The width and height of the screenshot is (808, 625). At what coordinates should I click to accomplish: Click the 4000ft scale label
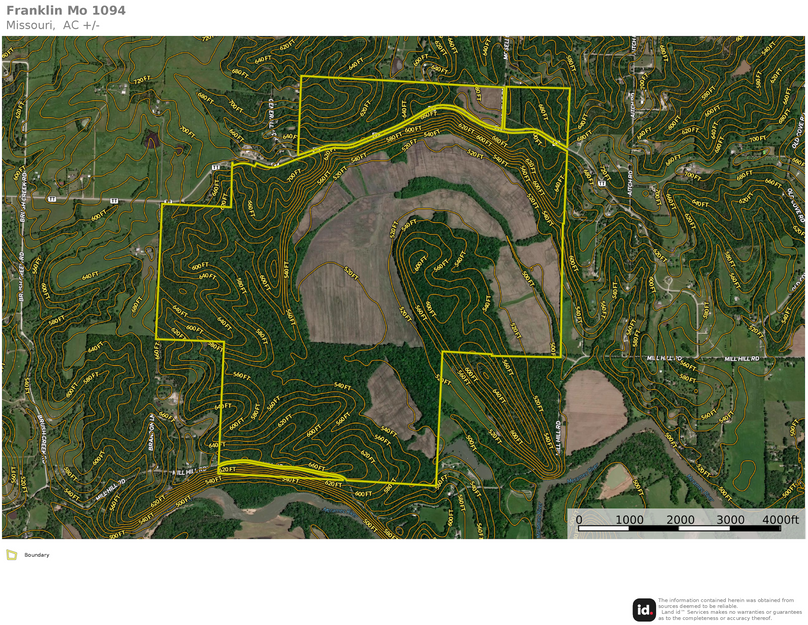(x=780, y=519)
